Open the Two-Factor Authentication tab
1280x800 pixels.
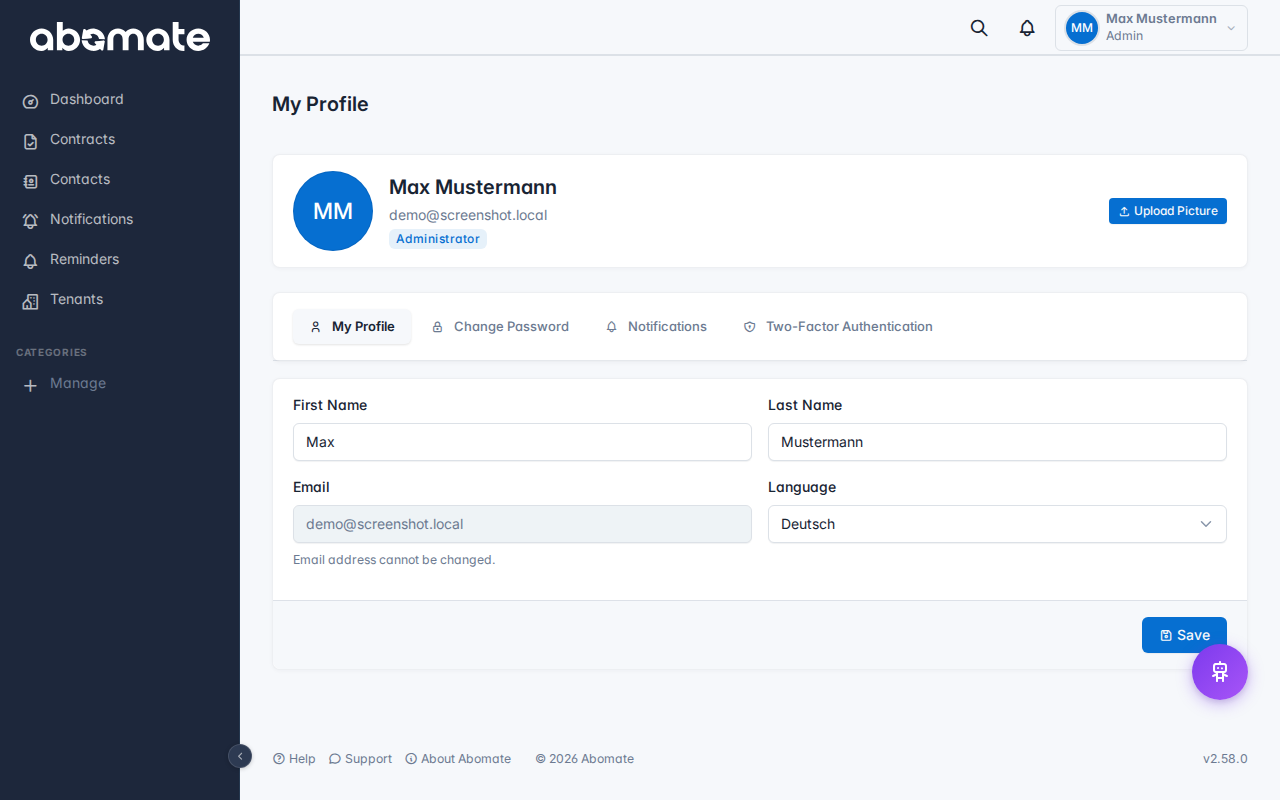point(838,326)
